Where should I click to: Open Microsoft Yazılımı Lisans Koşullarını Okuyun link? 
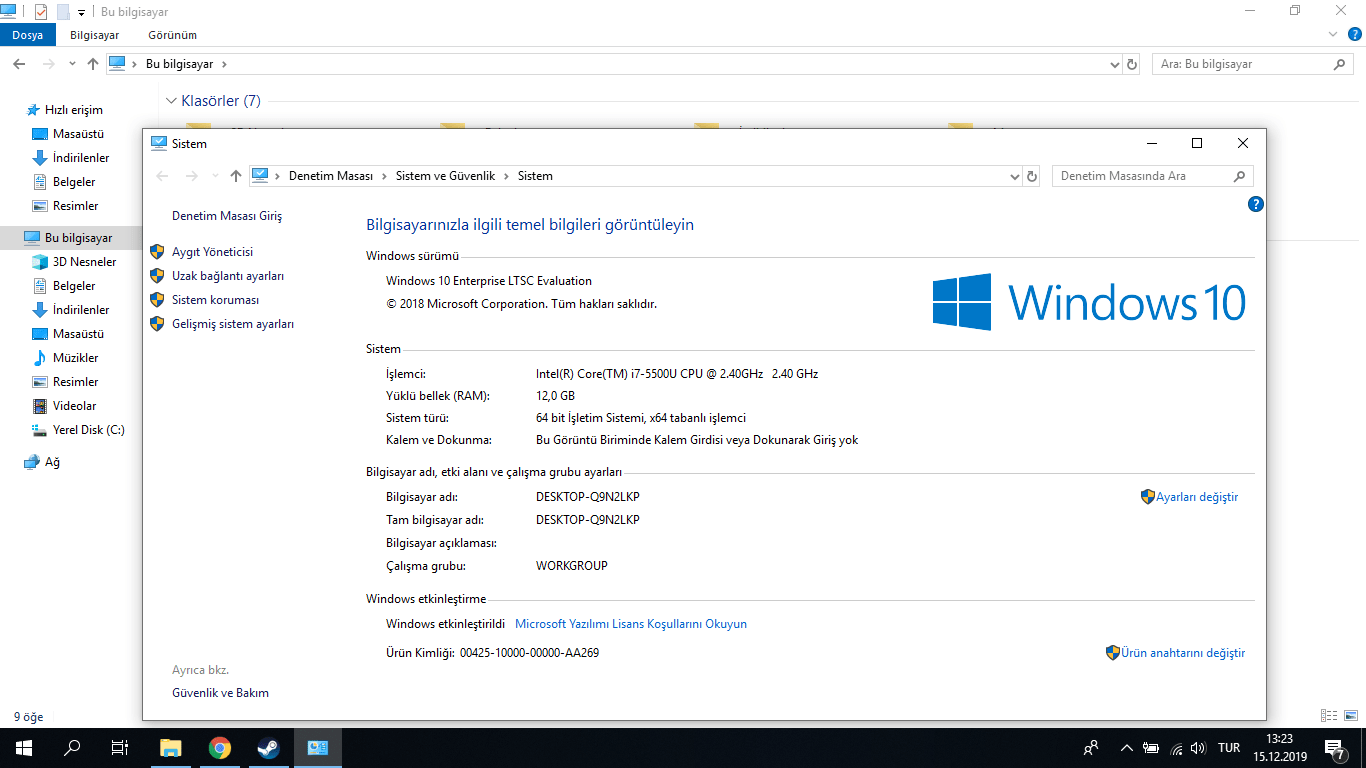click(x=631, y=624)
